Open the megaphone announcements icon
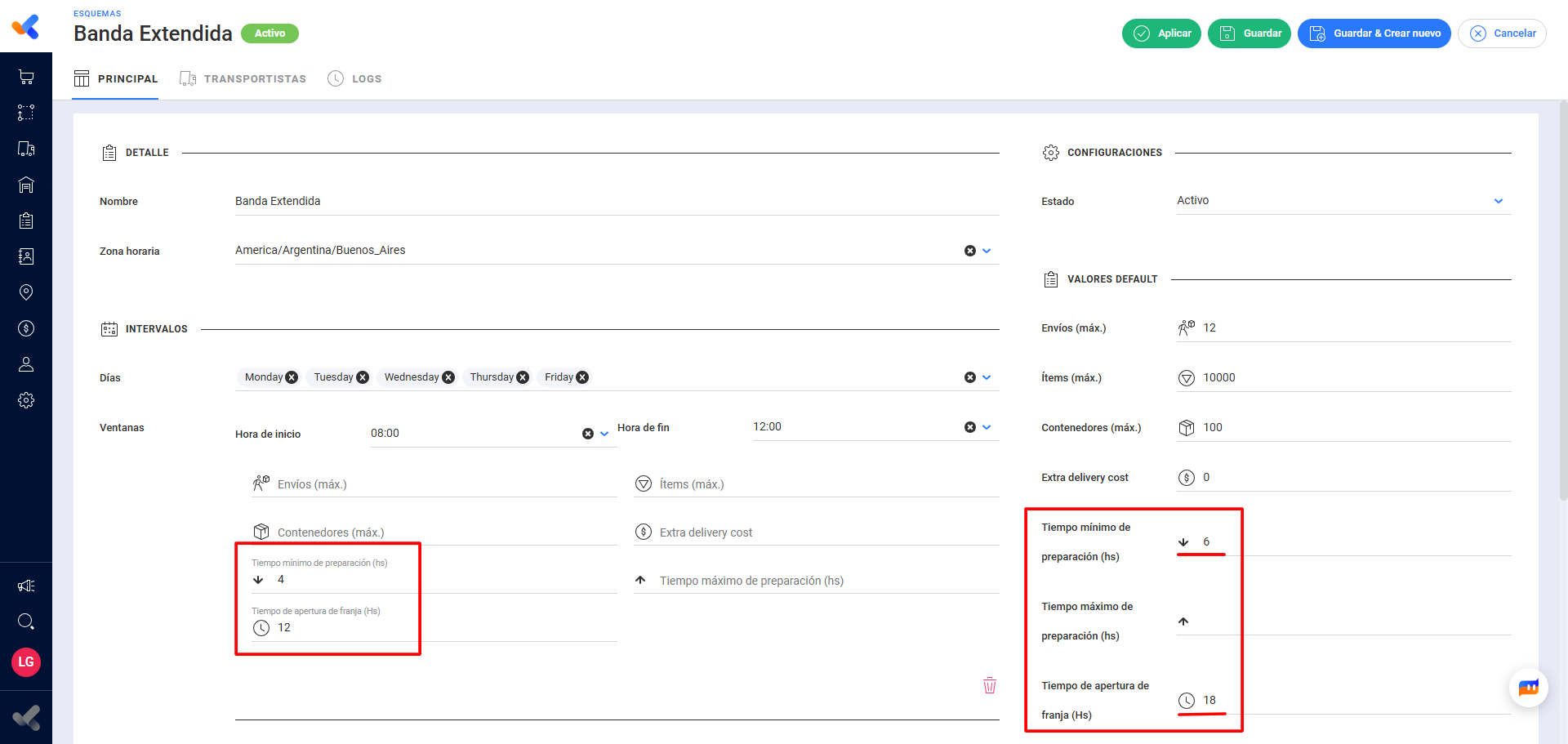This screenshot has width=1568, height=744. tap(26, 586)
